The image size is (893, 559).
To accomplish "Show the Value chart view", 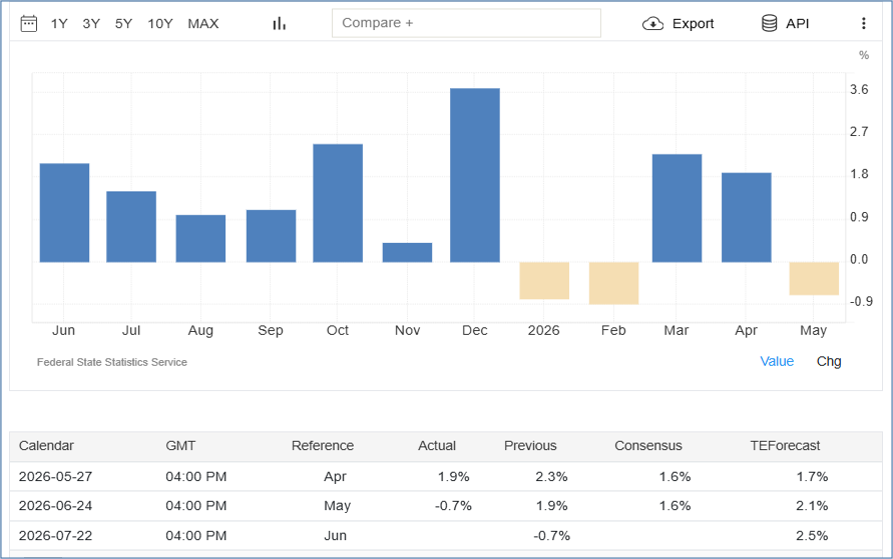I will (777, 361).
